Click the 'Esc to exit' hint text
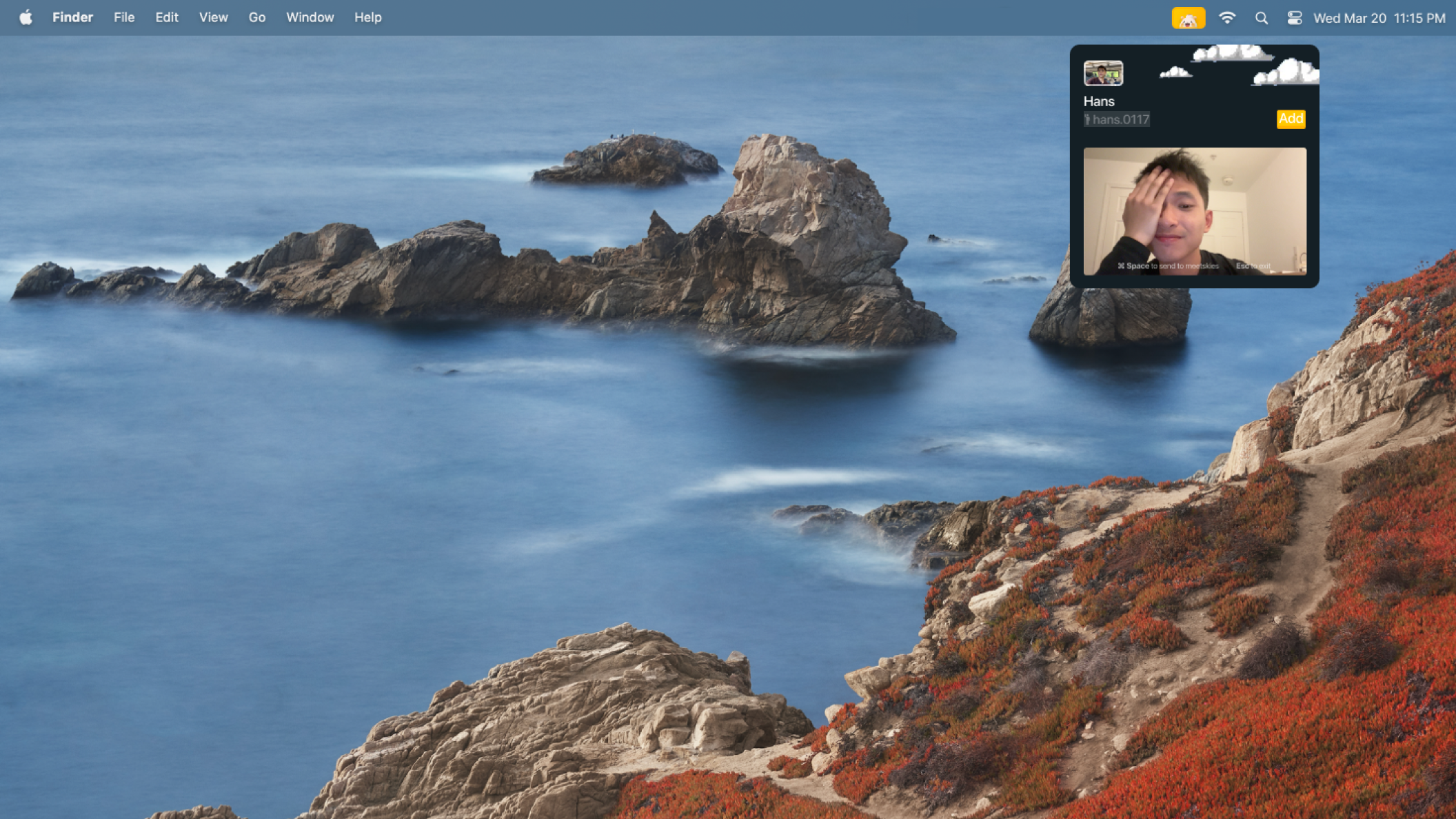Image resolution: width=1456 pixels, height=819 pixels. click(1253, 266)
